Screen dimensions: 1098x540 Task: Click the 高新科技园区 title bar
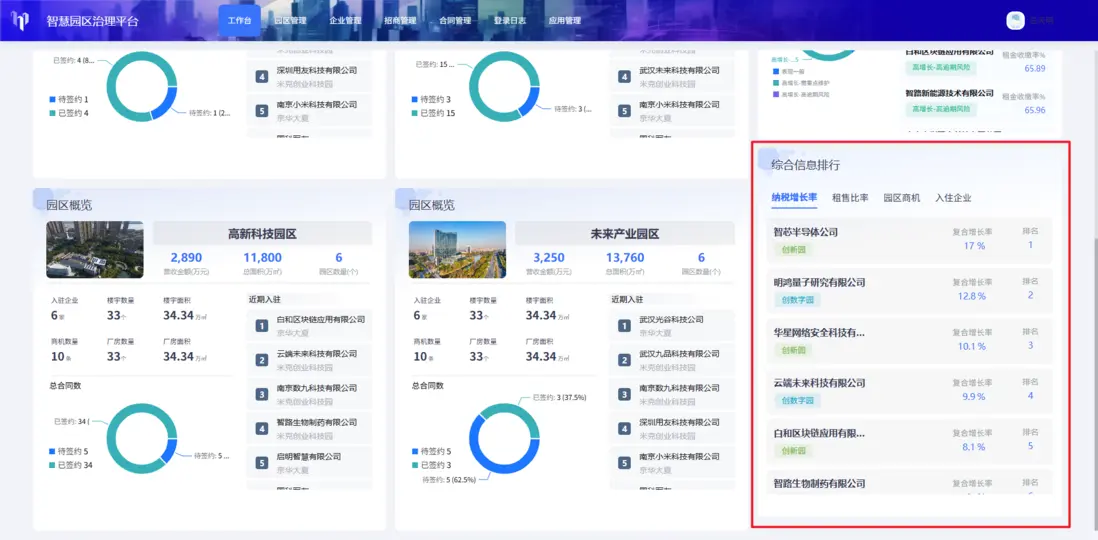tap(263, 233)
